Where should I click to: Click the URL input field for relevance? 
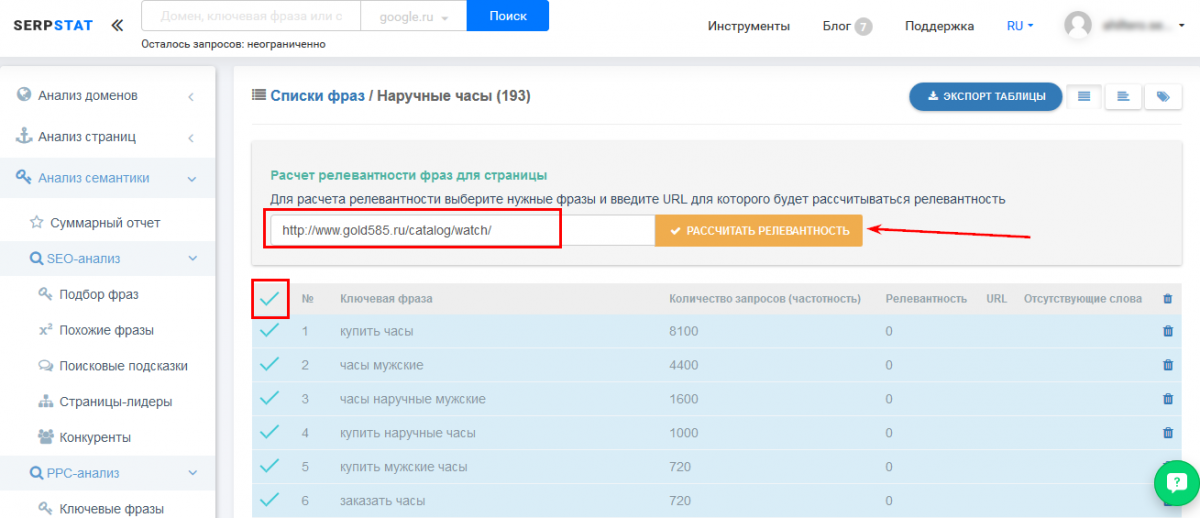pyautogui.click(x=461, y=230)
